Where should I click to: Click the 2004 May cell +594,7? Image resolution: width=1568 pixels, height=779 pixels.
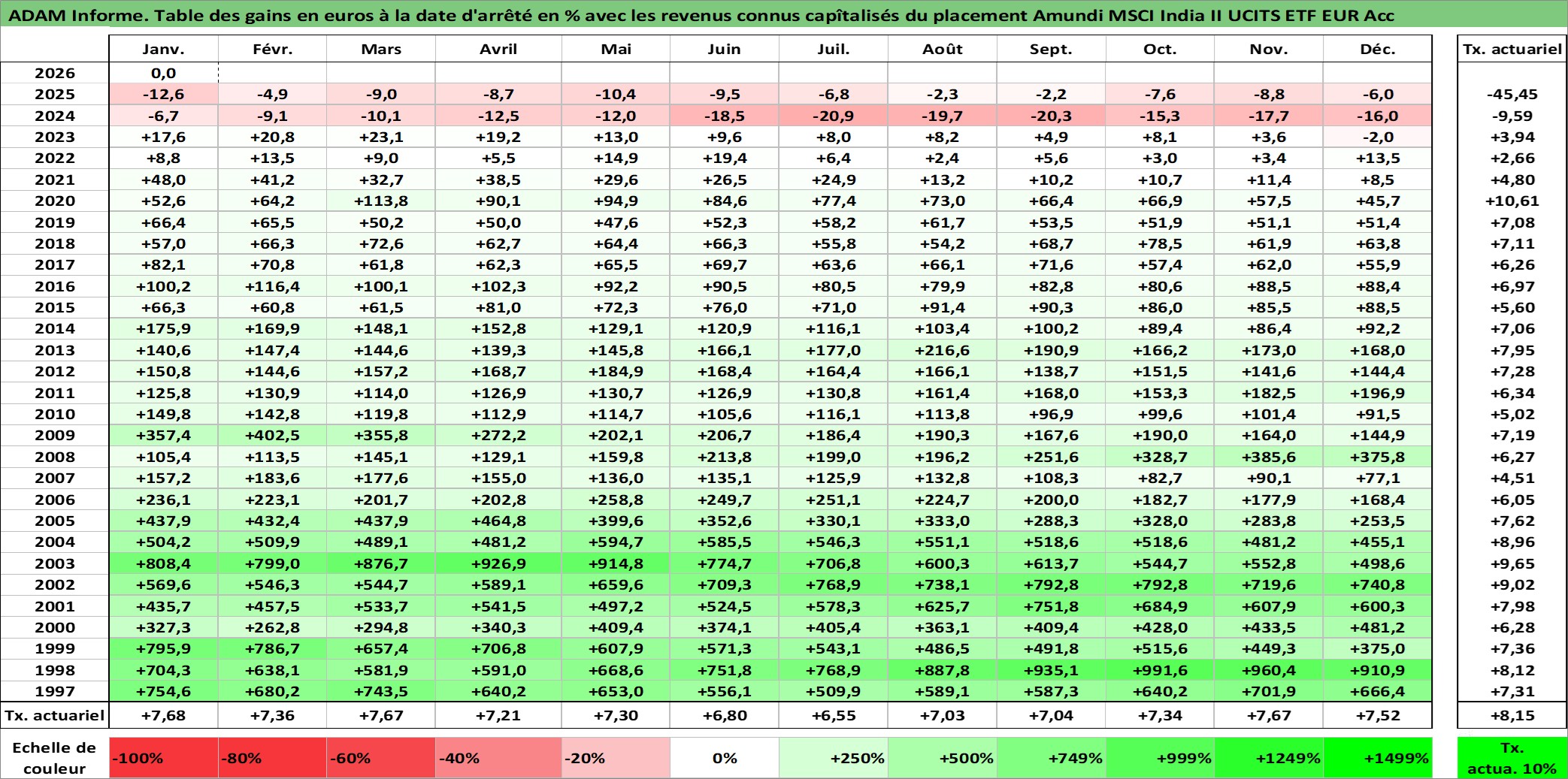[616, 542]
